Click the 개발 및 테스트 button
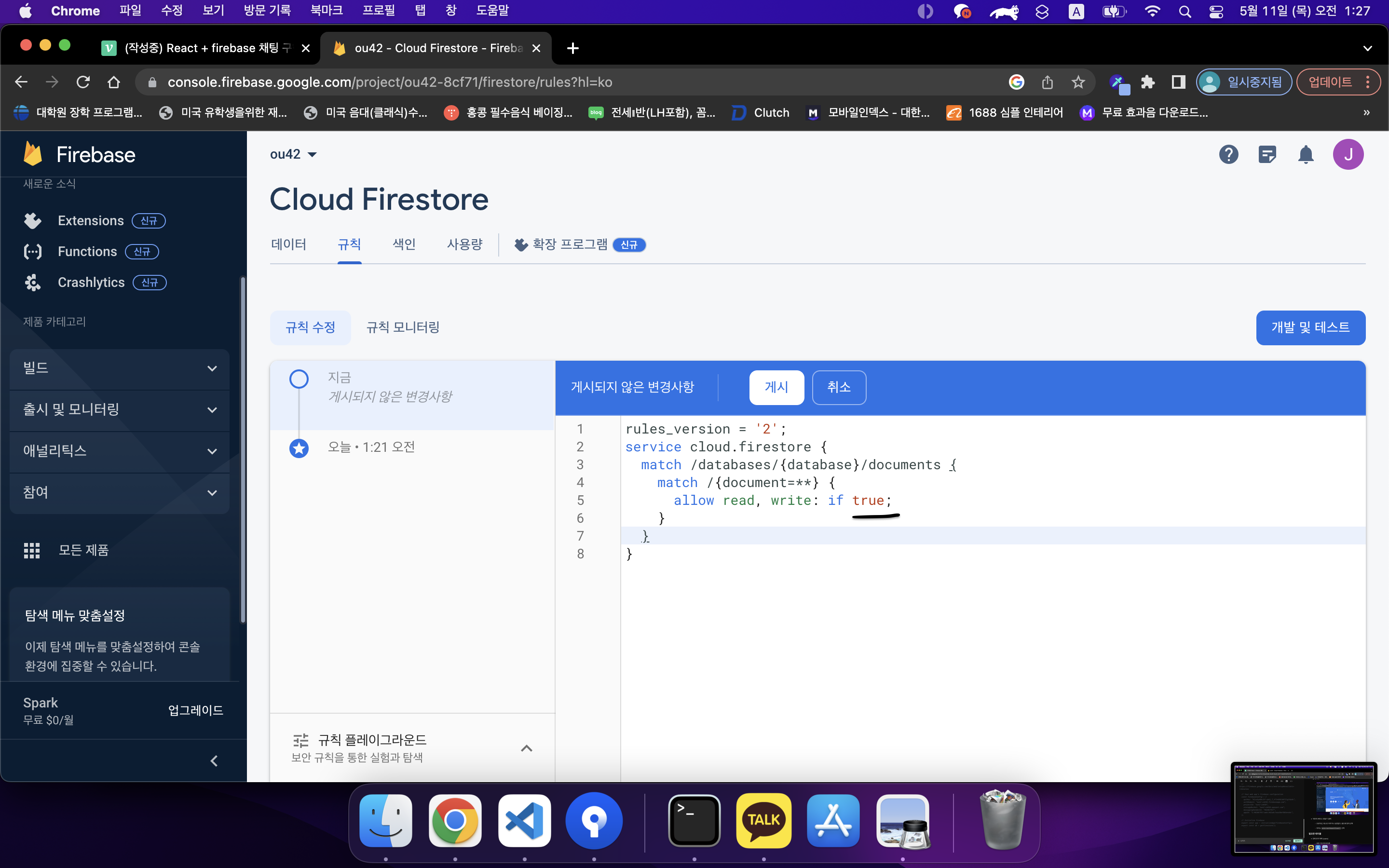This screenshot has width=1389, height=868. (1310, 327)
